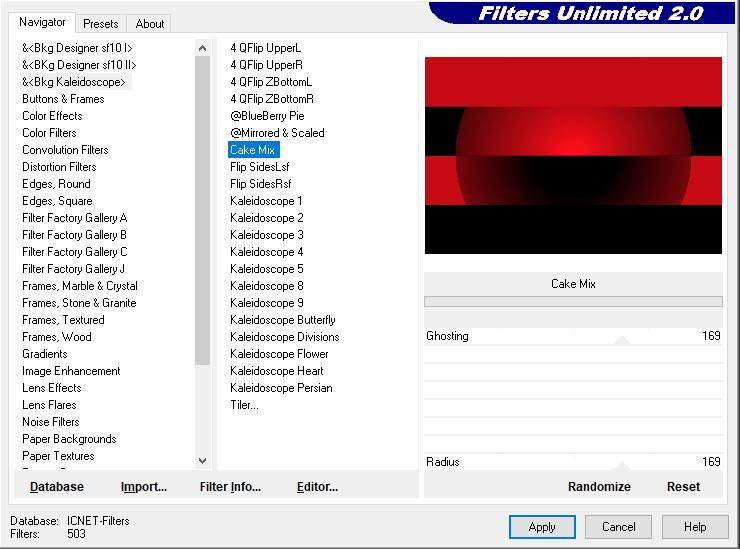740x549 pixels.
Task: Select Filter Factory Gallery B
Action: click(74, 235)
